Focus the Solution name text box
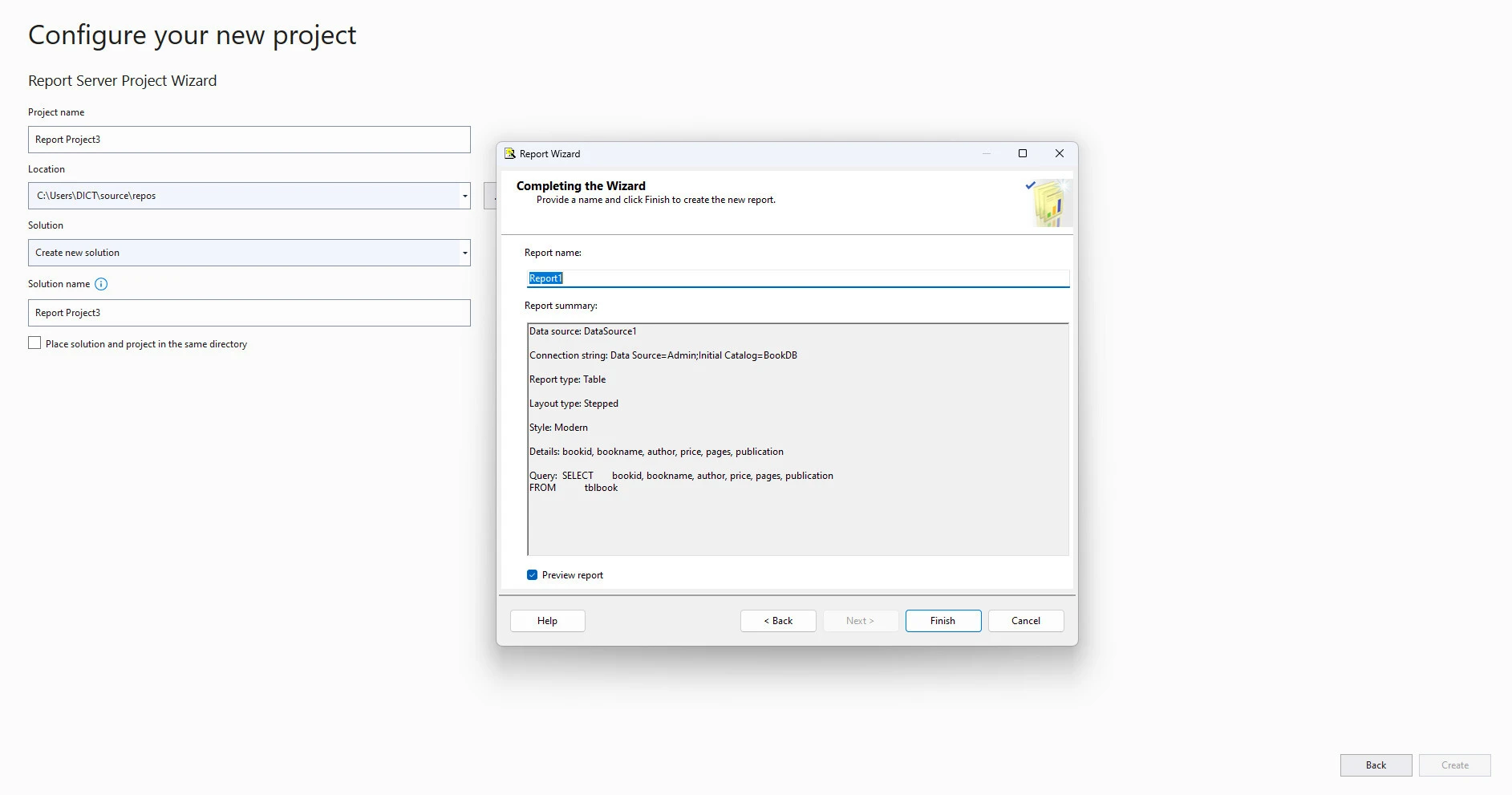This screenshot has width=1512, height=795. coord(249,313)
